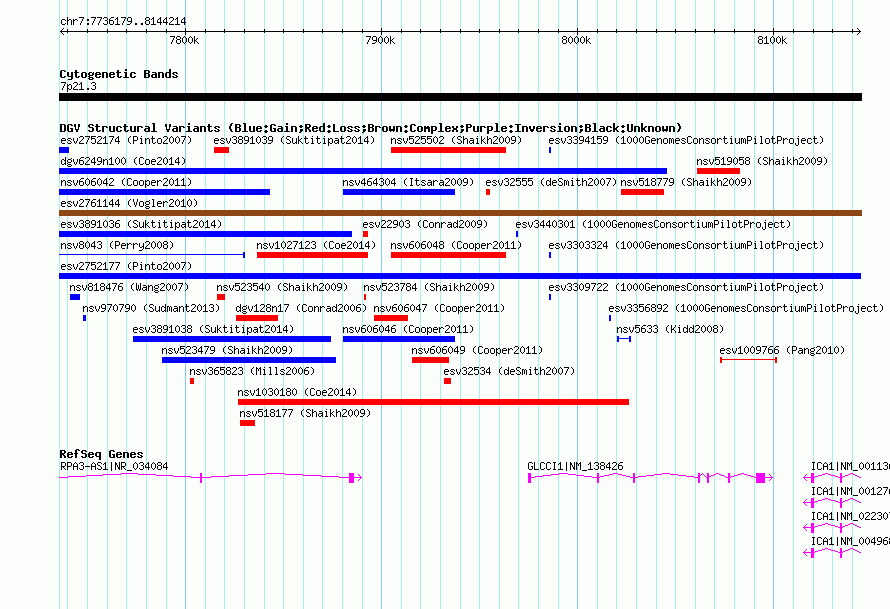Select the esv2752177 (Pinto2007) label
The height and width of the screenshot is (609, 890).
pos(126,266)
